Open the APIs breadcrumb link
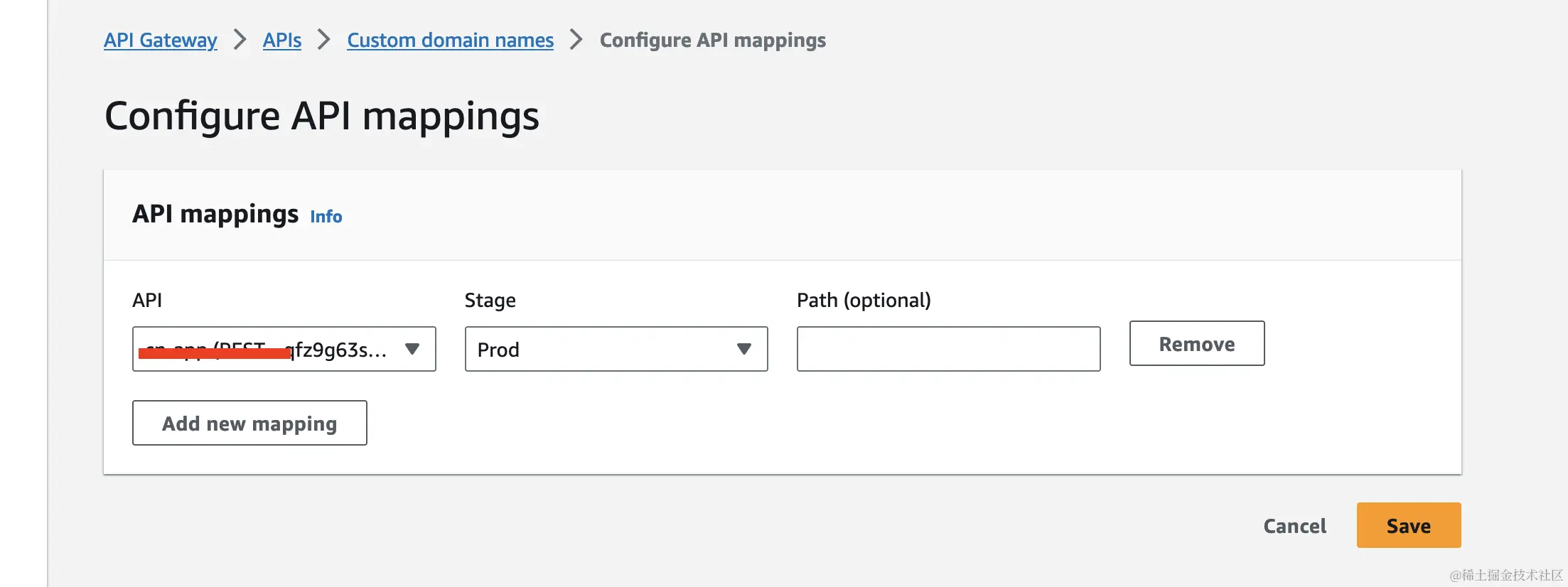Screen dimensions: 1568x587 coord(281,41)
